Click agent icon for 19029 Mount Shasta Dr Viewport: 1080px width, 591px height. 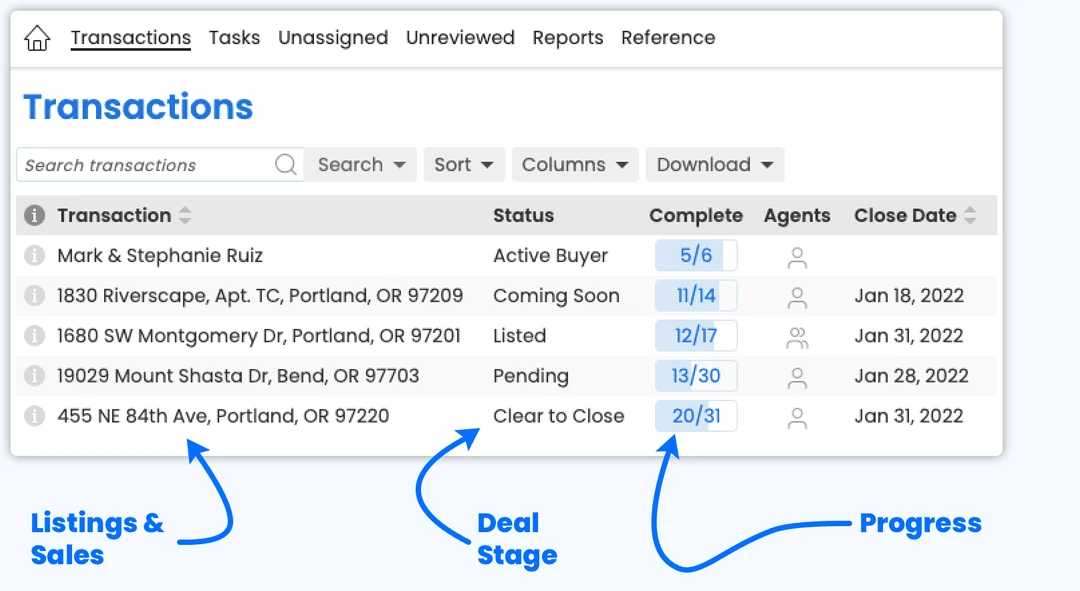tap(797, 377)
